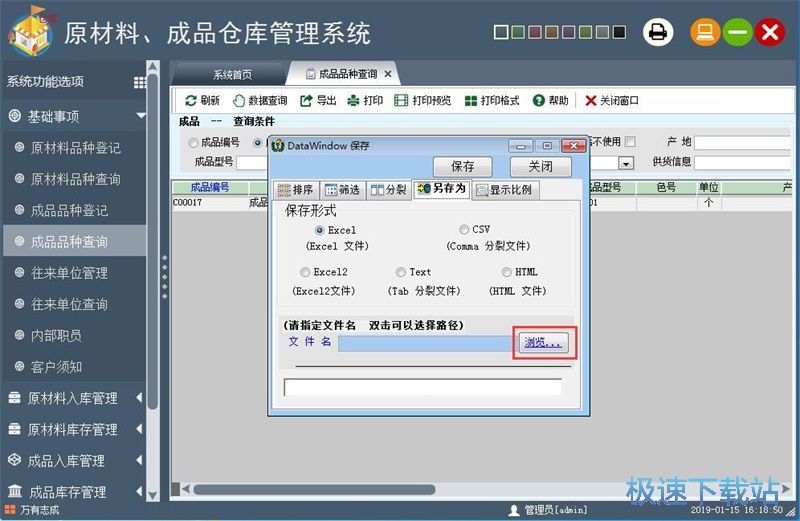Open 客户须知 in the sidebar
This screenshot has width=800, height=521.
tap(56, 366)
